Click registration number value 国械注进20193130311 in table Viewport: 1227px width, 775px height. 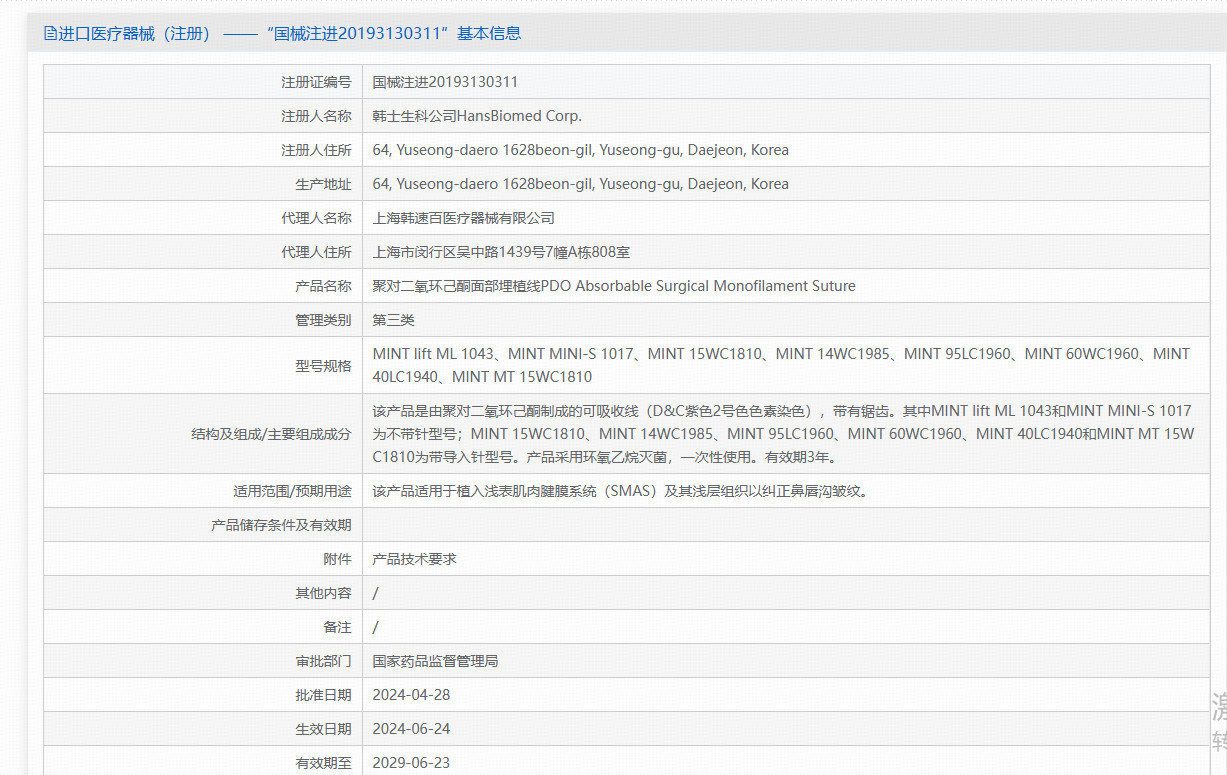(445, 82)
